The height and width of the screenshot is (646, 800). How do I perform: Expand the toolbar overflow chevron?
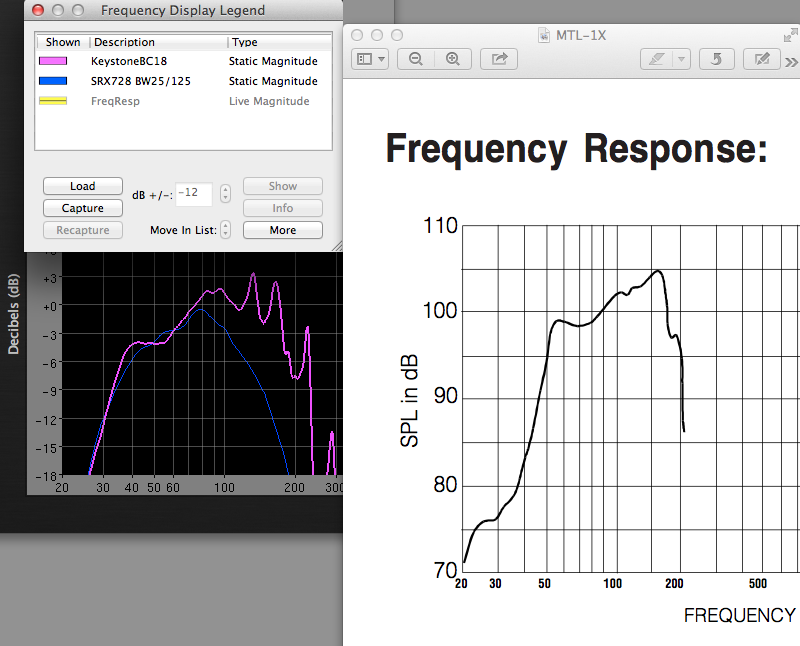(x=791, y=62)
